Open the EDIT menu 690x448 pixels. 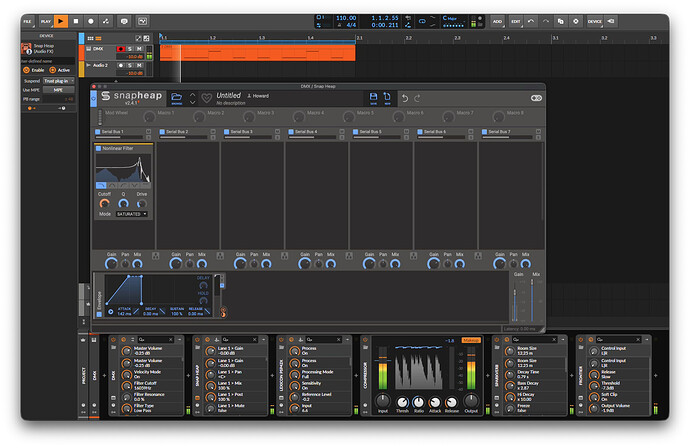[x=516, y=21]
